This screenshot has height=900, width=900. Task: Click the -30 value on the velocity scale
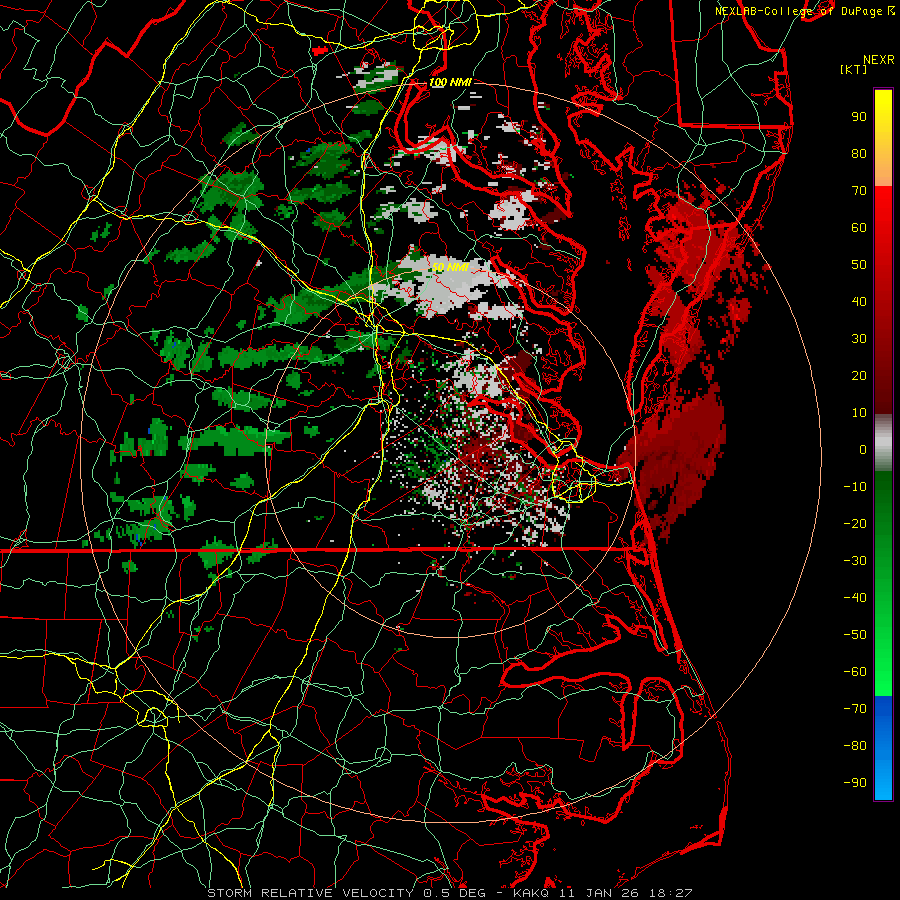pos(855,561)
